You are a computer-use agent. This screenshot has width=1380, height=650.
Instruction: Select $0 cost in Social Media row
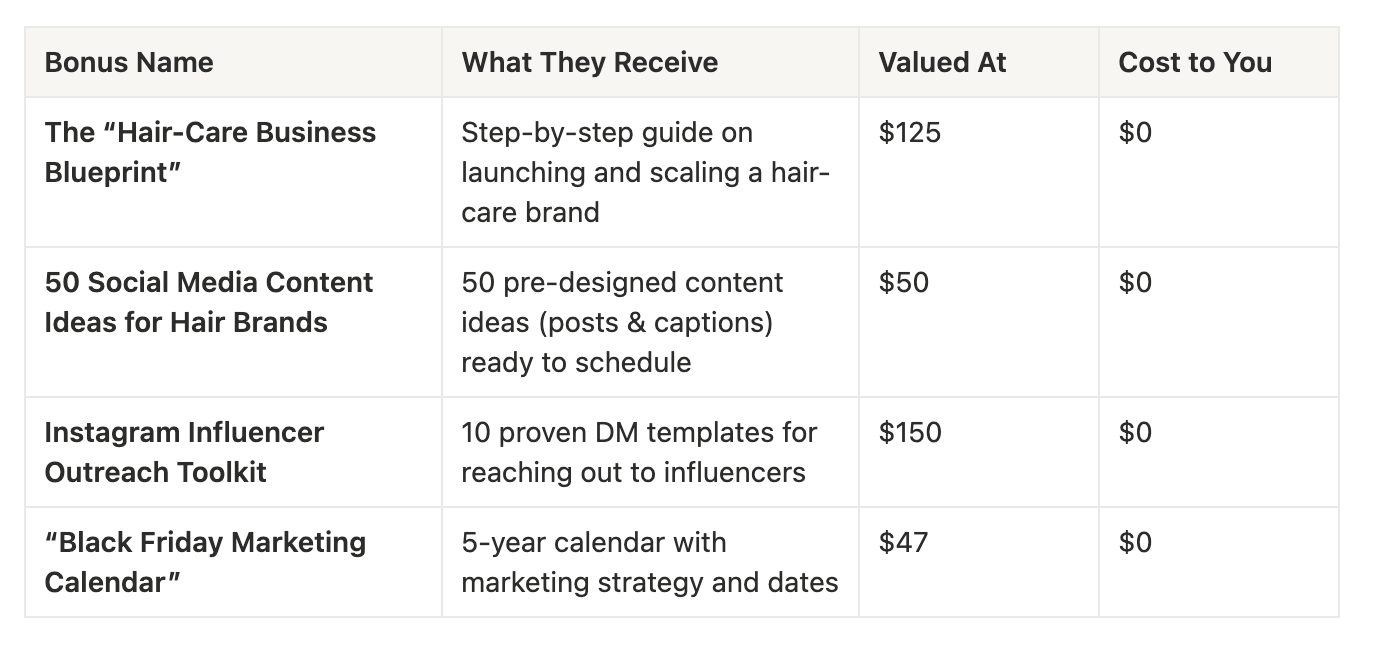pyautogui.click(x=1136, y=283)
